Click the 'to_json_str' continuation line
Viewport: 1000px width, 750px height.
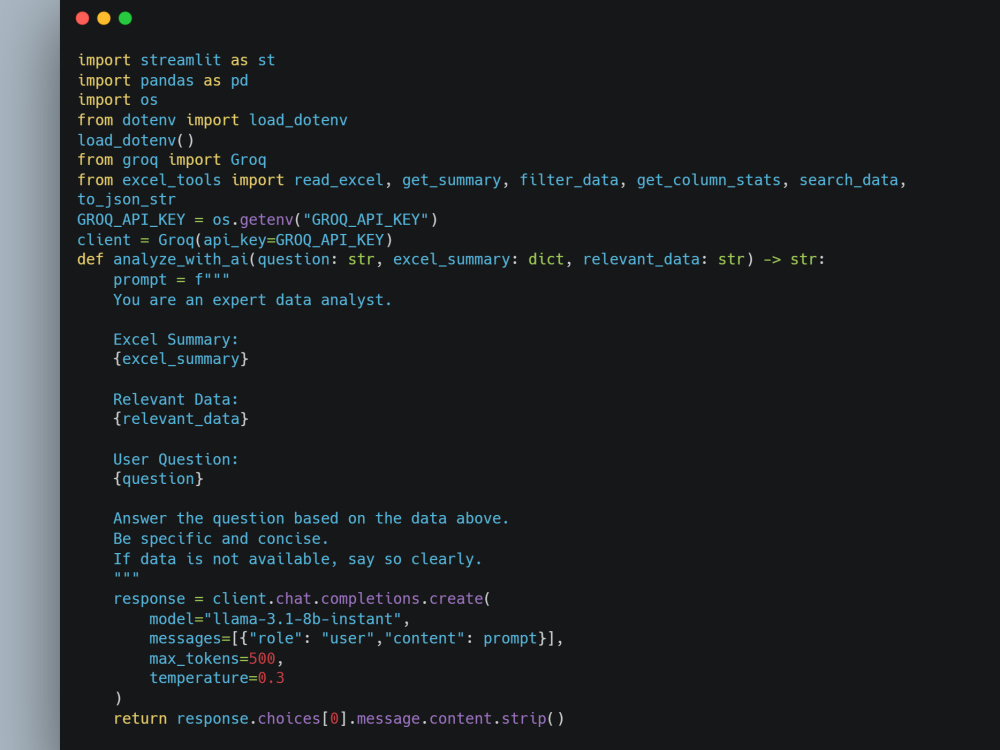pos(126,200)
